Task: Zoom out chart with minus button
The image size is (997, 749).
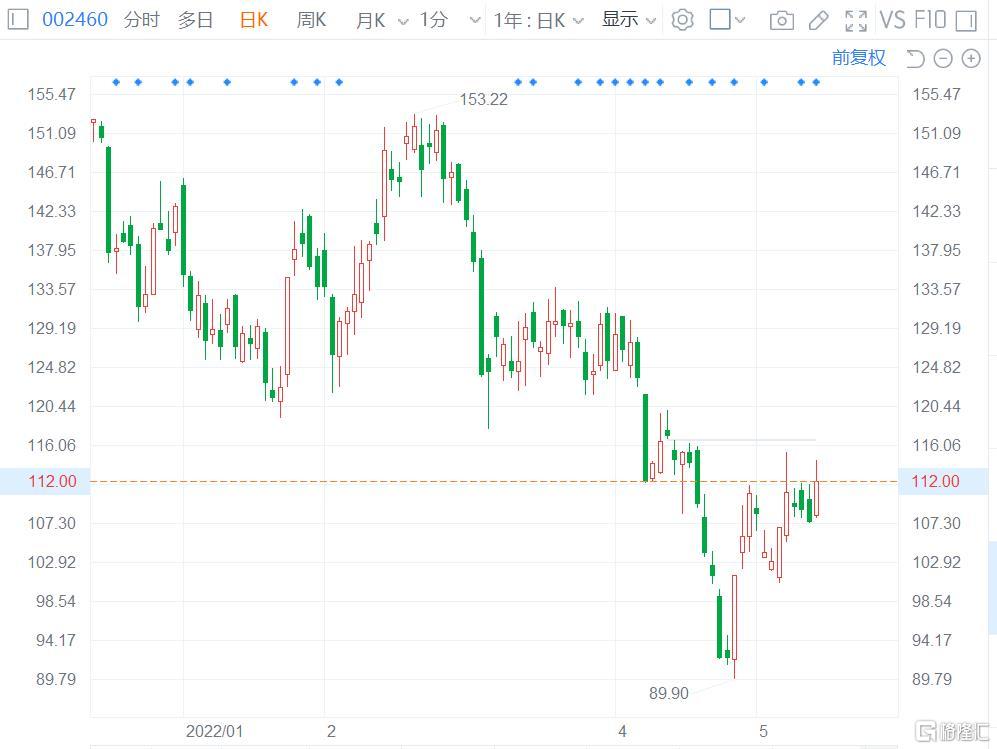Action: (942, 58)
